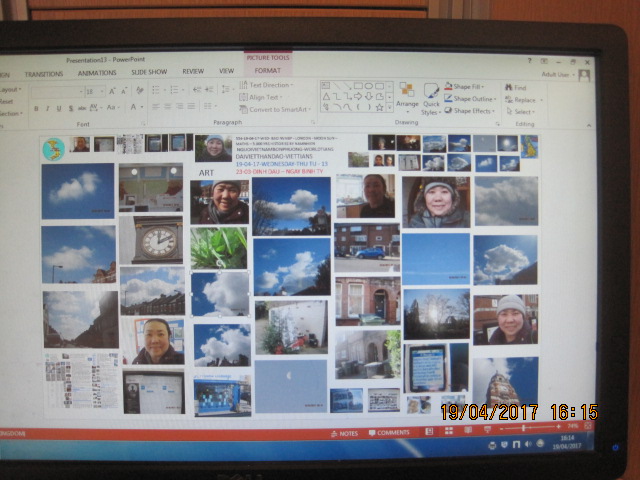Select triangle shape in gallery
The width and height of the screenshot is (640, 480).
tap(326, 96)
